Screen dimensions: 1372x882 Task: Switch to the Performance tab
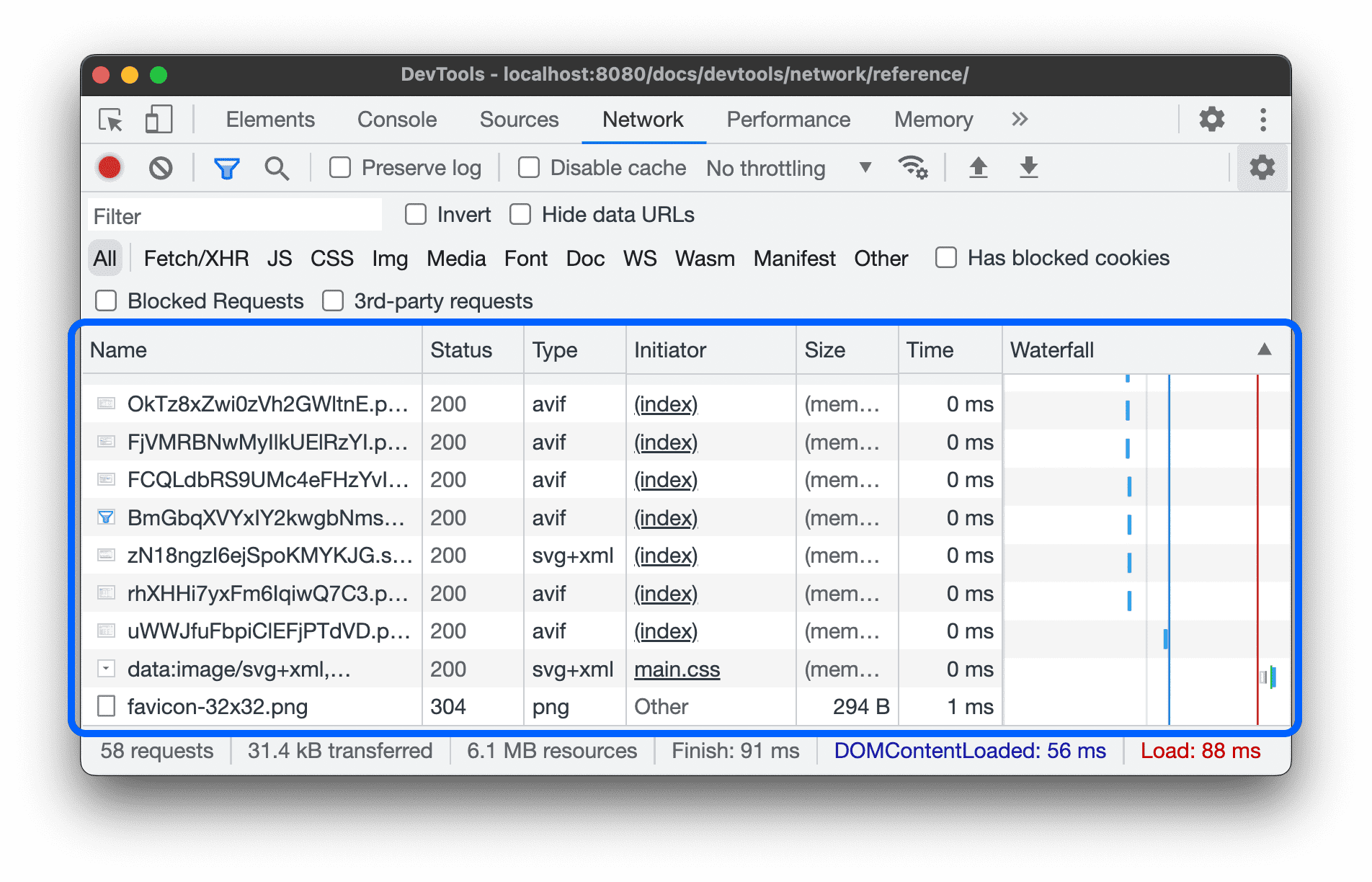tap(788, 120)
